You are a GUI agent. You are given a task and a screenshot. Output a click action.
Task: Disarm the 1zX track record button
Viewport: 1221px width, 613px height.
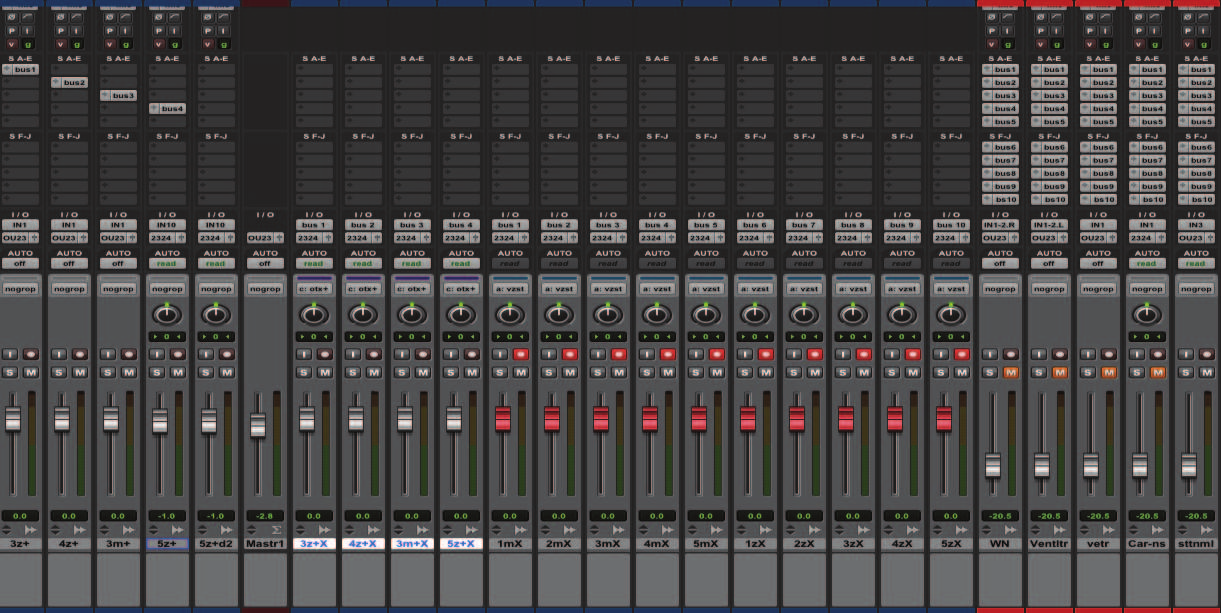pos(765,354)
